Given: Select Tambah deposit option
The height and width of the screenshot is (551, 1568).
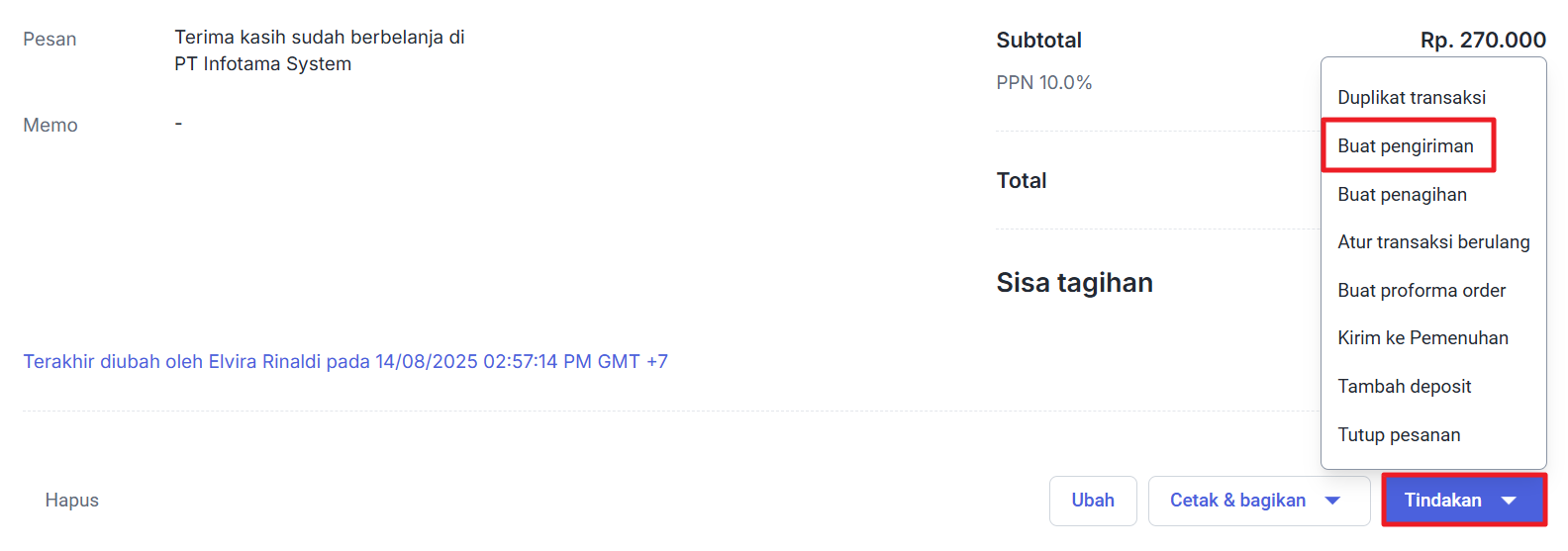Looking at the screenshot, I should pyautogui.click(x=1404, y=387).
